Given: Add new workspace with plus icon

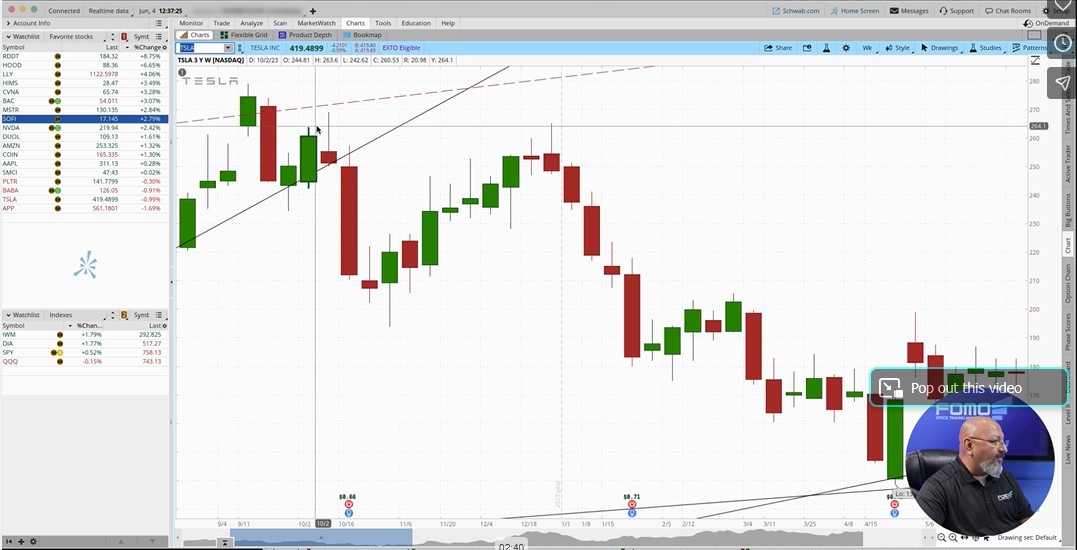Looking at the screenshot, I should click(x=313, y=11).
